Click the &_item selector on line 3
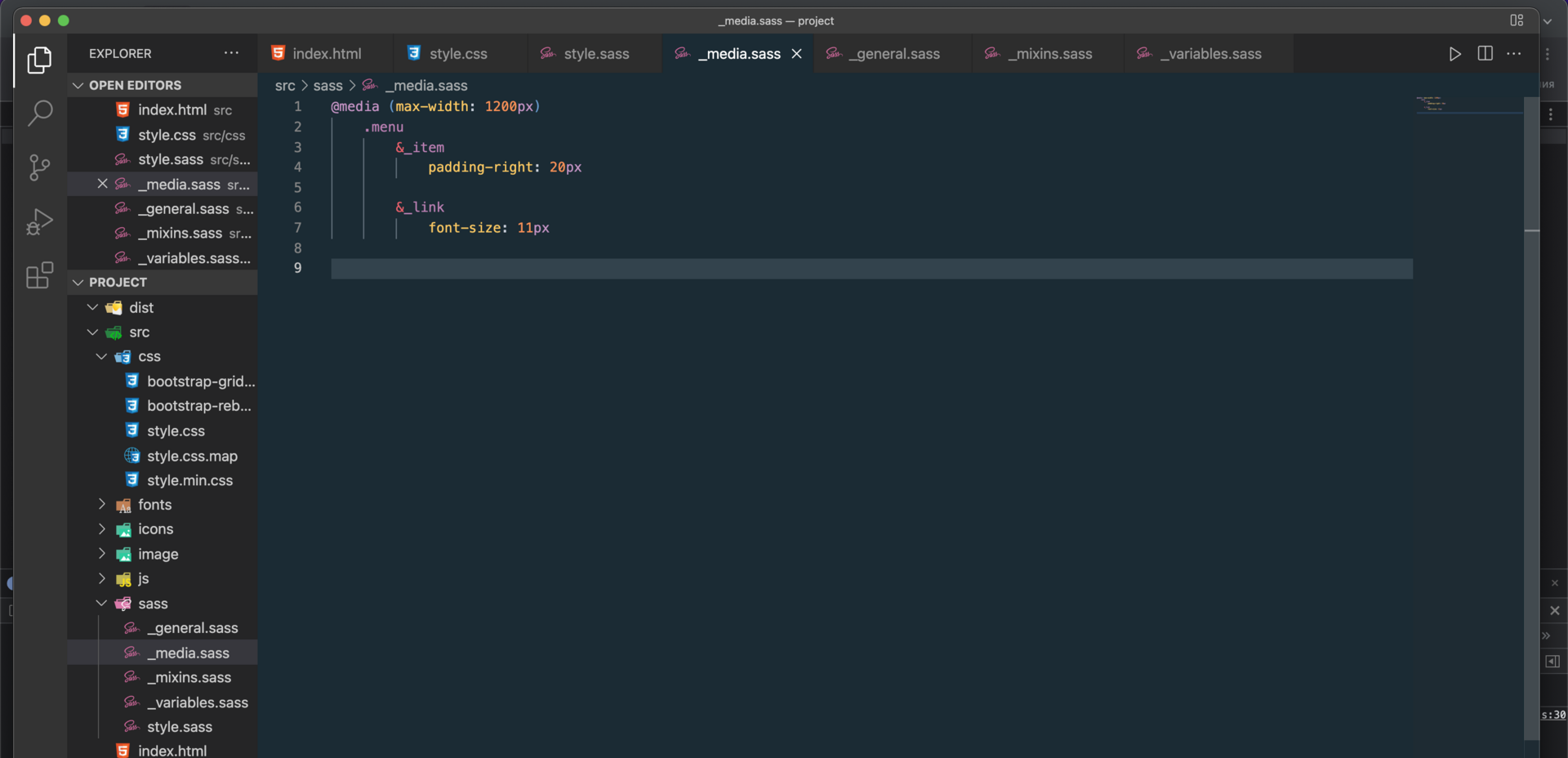Image resolution: width=1568 pixels, height=758 pixels. [420, 148]
